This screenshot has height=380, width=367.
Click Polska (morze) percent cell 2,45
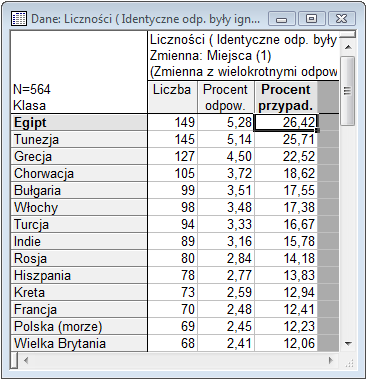pyautogui.click(x=226, y=327)
